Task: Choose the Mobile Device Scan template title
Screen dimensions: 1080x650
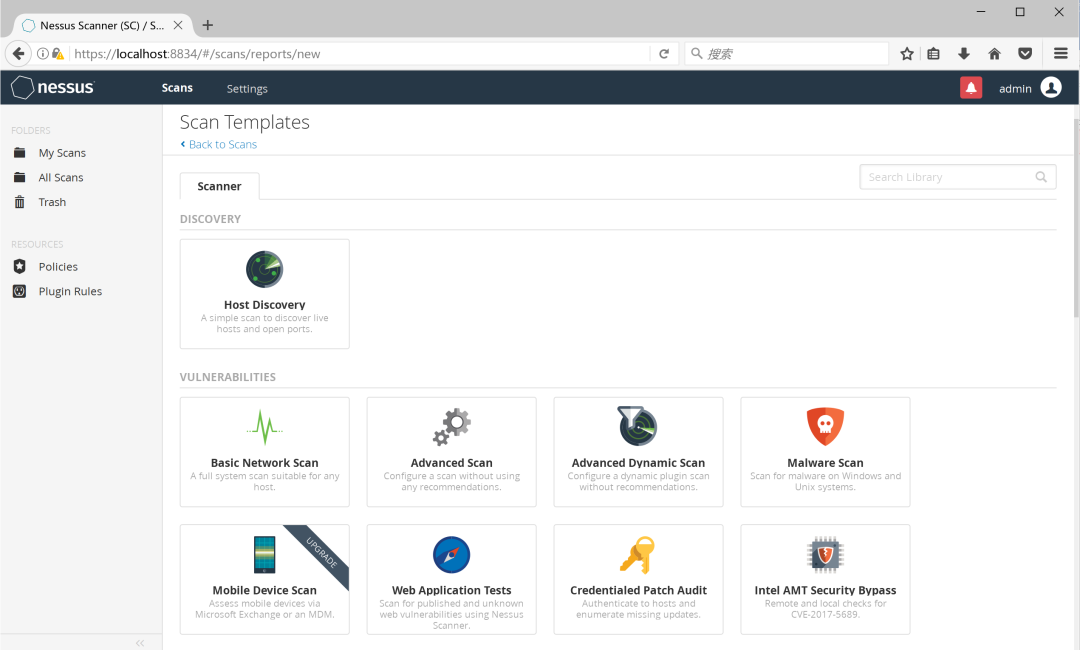Action: [x=264, y=590]
